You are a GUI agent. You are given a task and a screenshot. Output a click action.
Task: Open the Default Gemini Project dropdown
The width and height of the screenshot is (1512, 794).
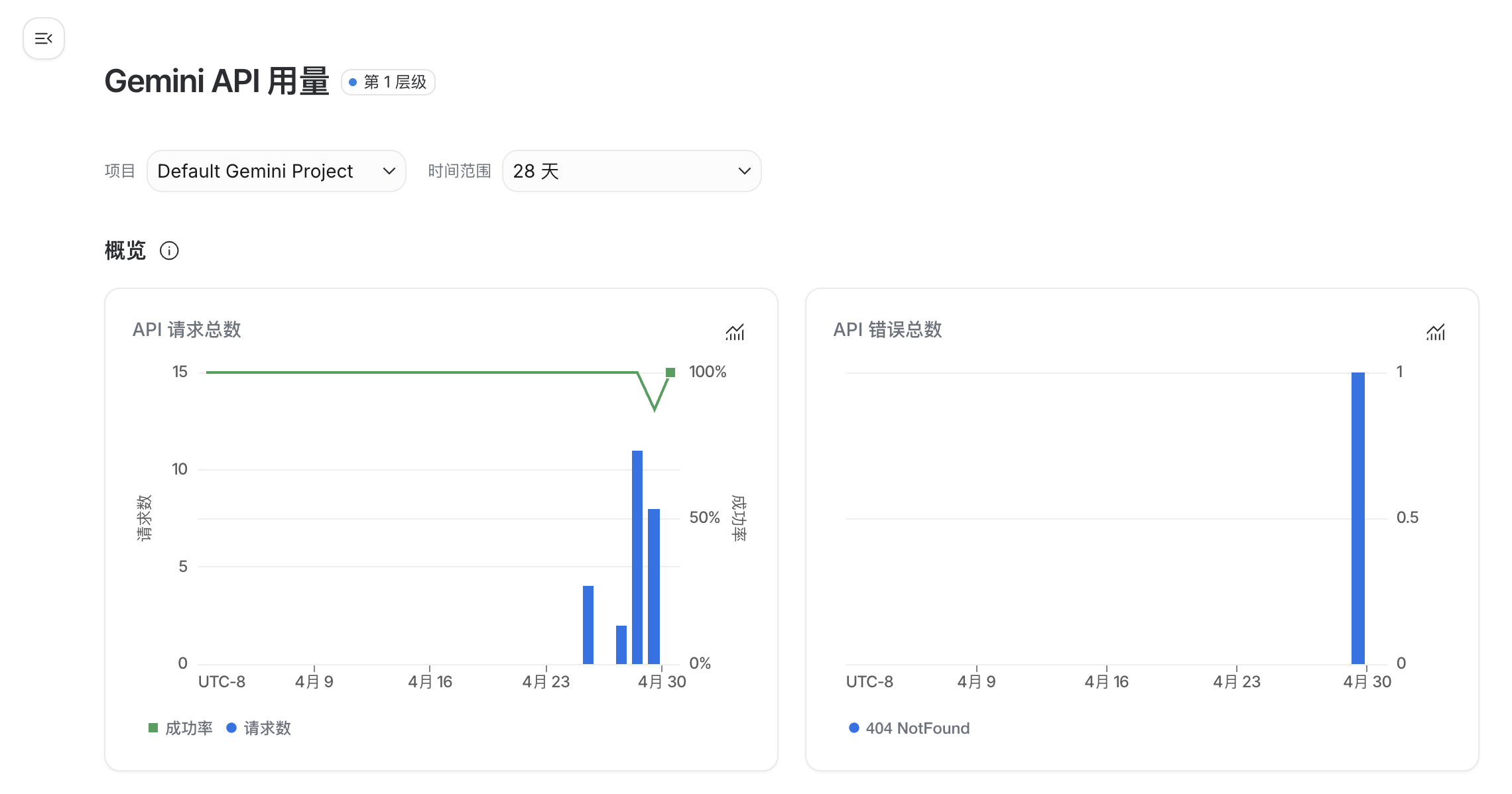(x=277, y=171)
